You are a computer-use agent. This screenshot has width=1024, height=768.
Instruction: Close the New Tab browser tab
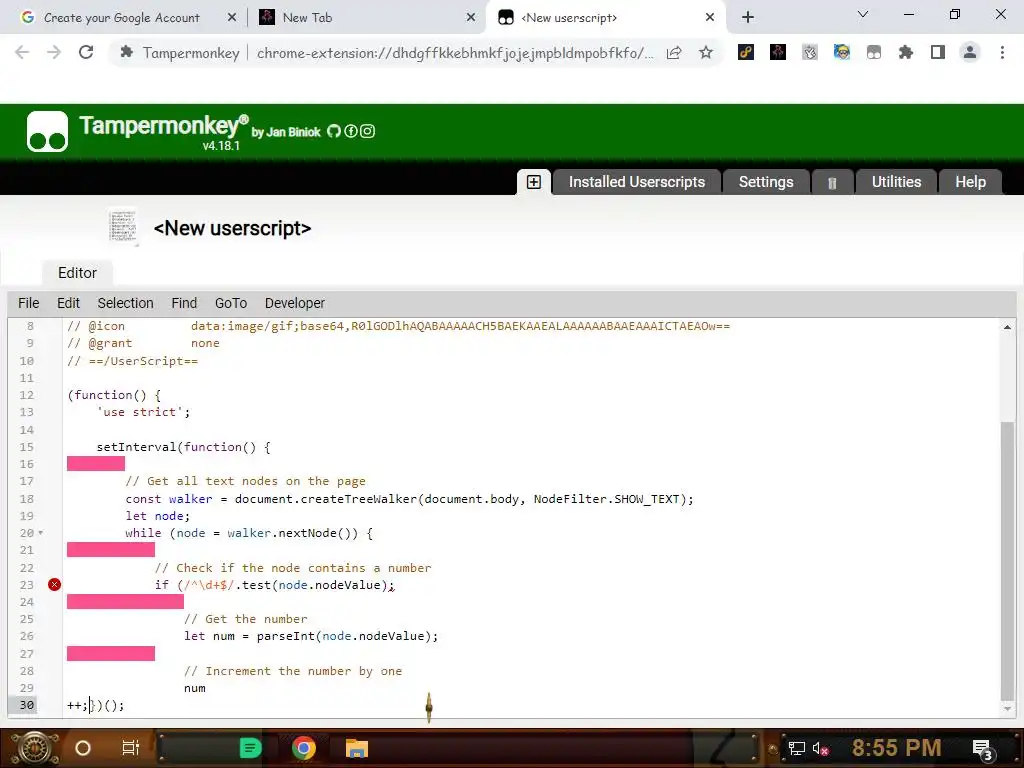coord(471,18)
